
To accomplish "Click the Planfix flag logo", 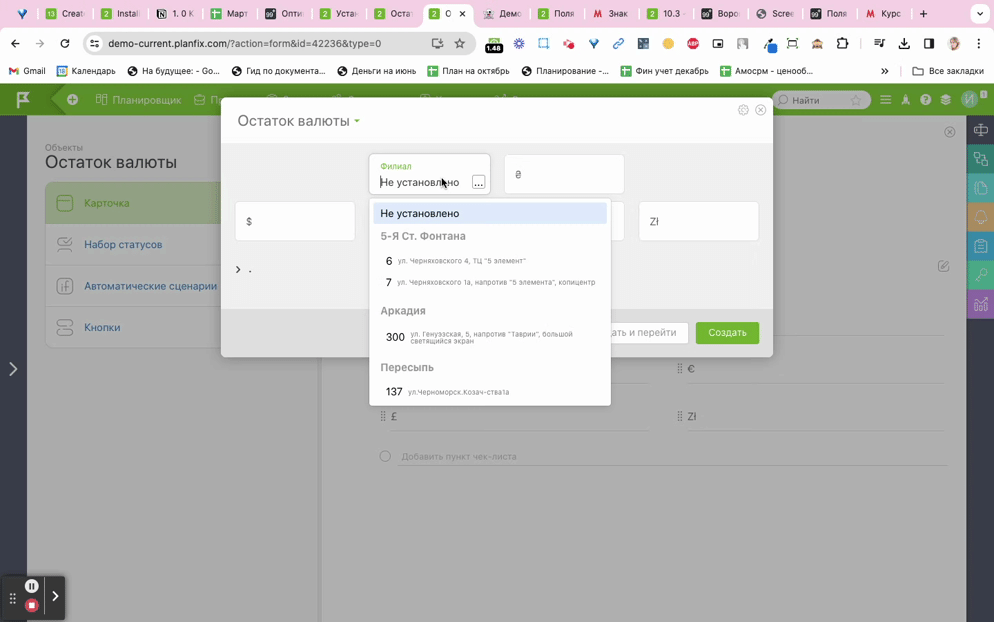I will click(22, 100).
